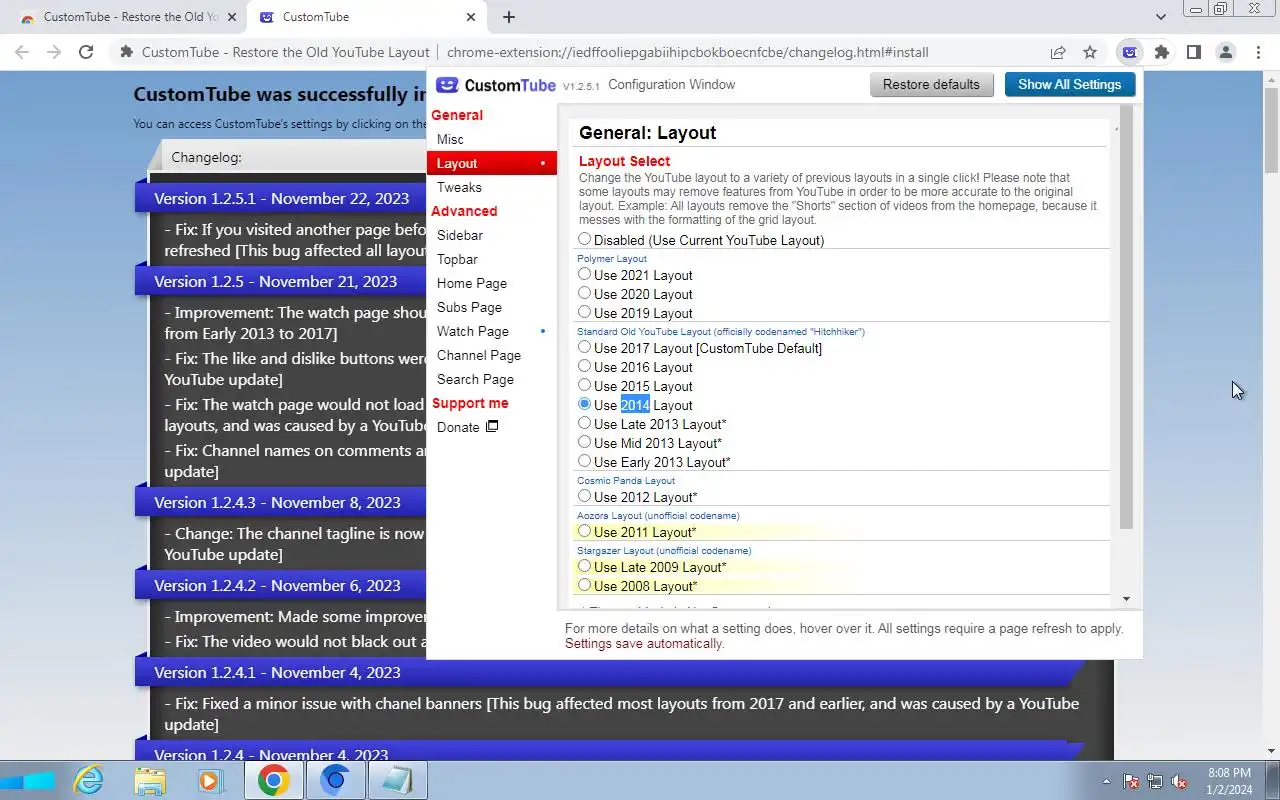
Task: Click settings list scroll-down arrow
Action: click(1126, 599)
